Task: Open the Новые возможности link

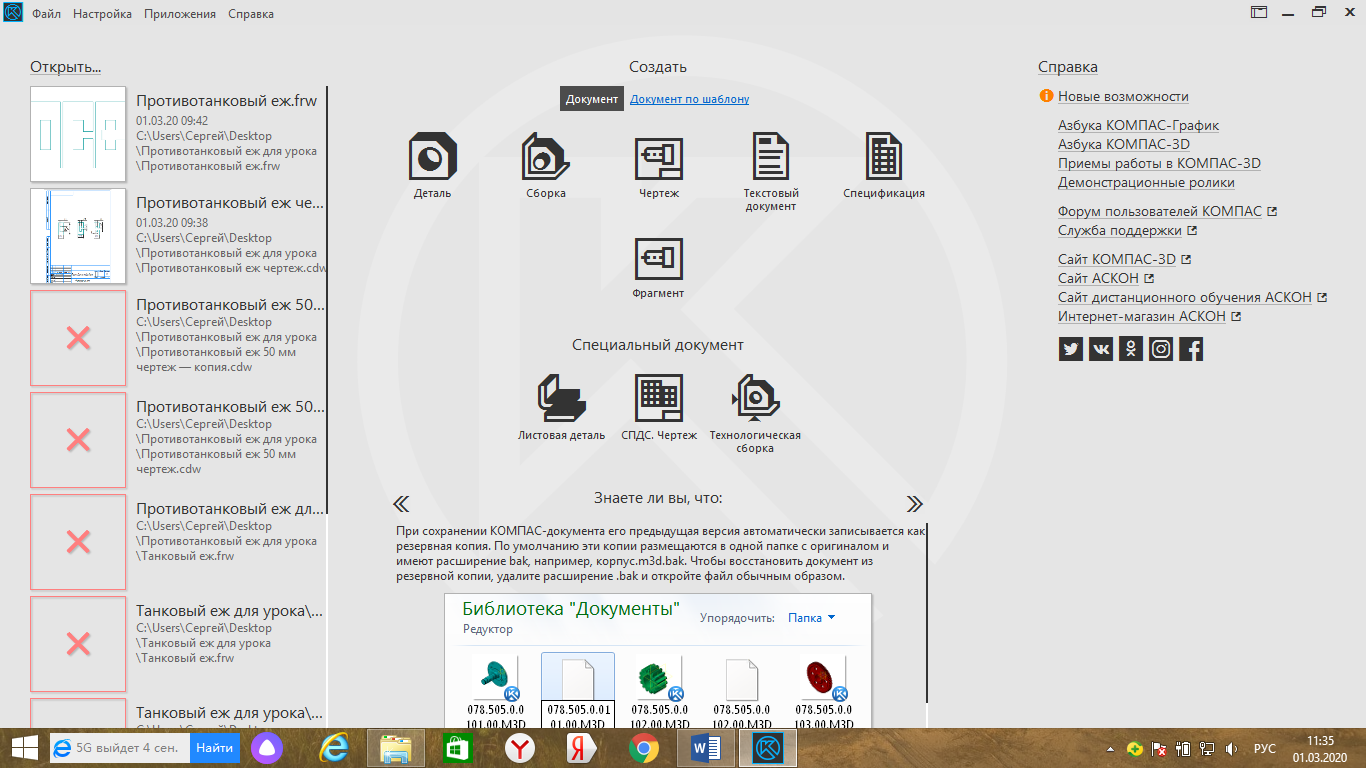Action: 1123,96
